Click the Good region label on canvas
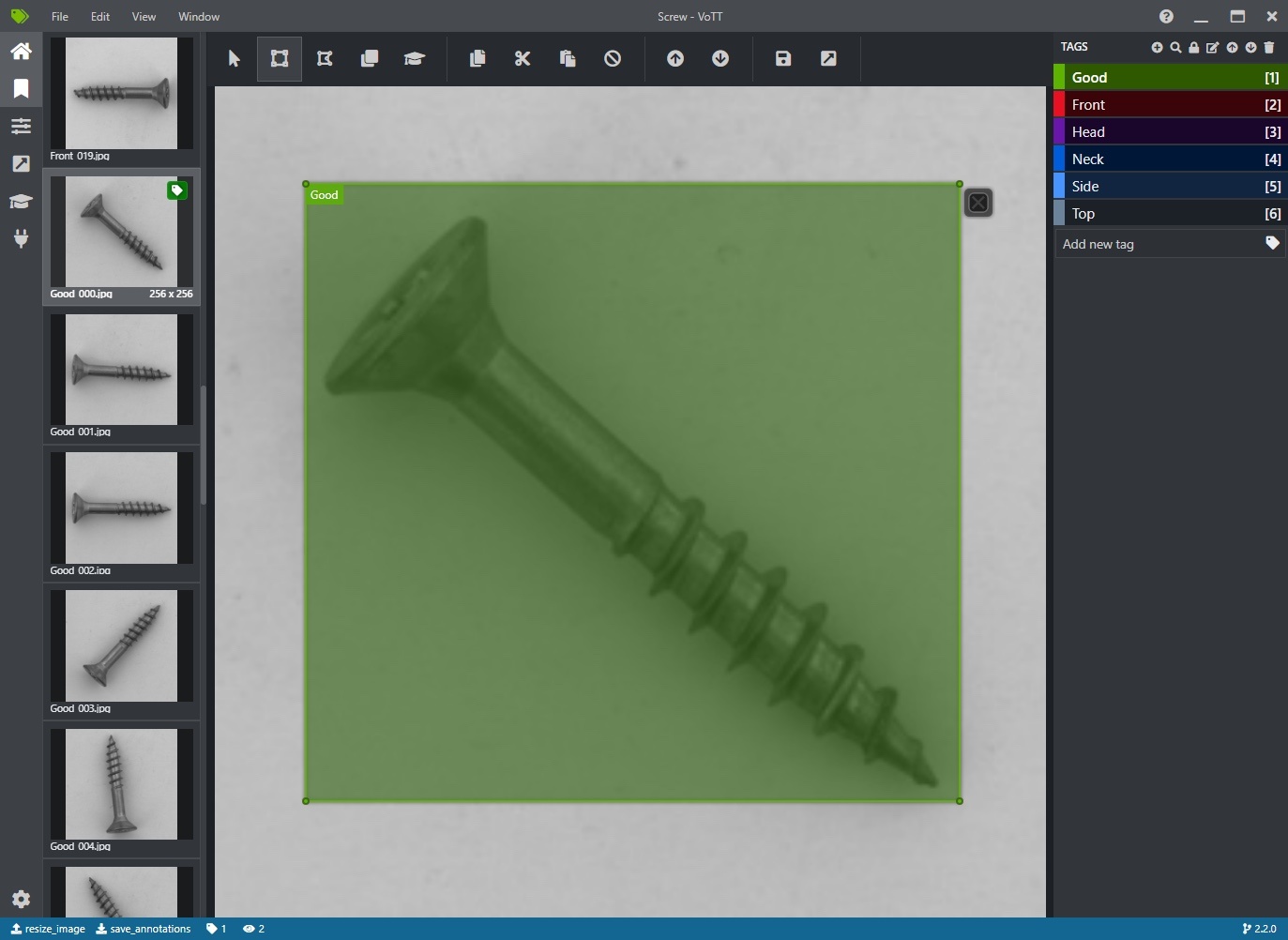This screenshot has height=940, width=1288. (324, 195)
